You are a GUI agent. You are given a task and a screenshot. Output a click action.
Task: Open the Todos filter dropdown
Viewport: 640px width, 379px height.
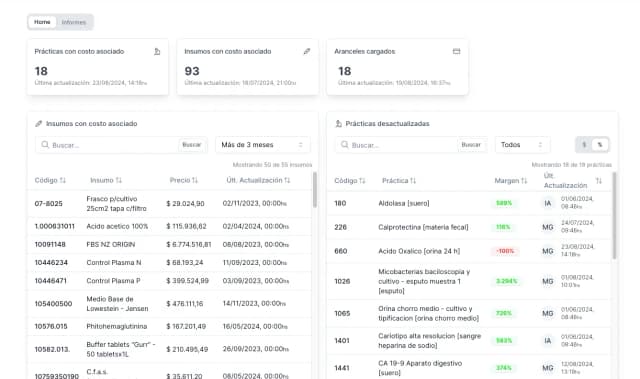click(x=522, y=145)
